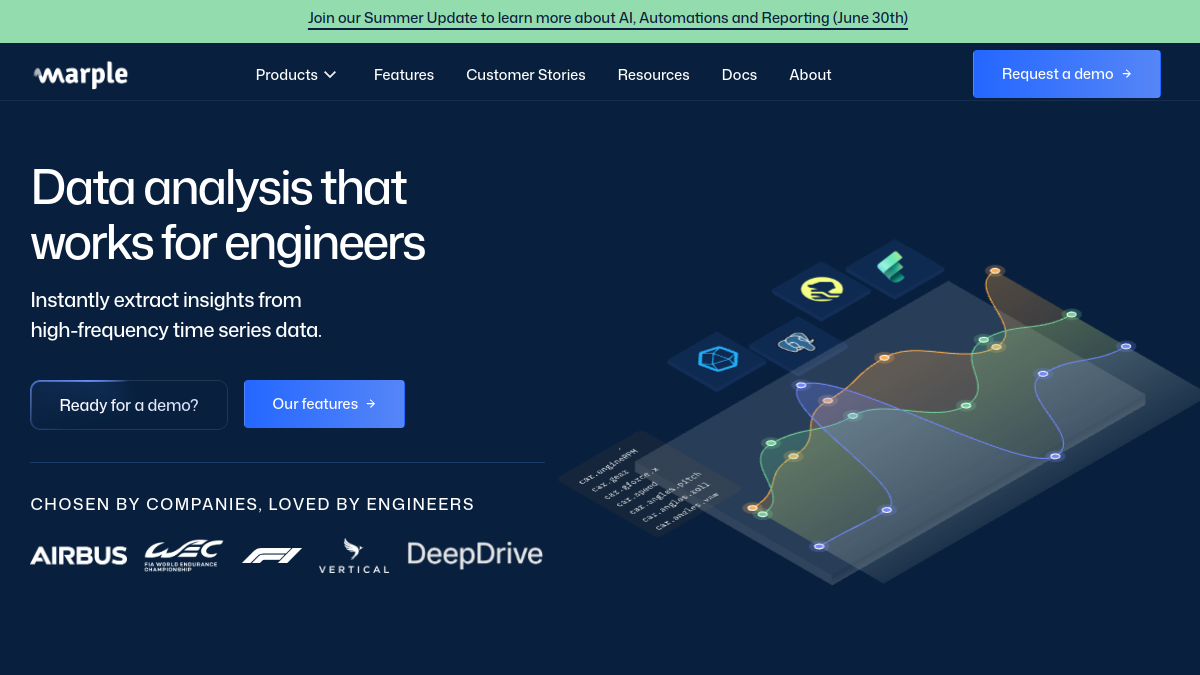Click the 'Data analysis that works for engineers' headline
1200x675 pixels.
point(228,216)
